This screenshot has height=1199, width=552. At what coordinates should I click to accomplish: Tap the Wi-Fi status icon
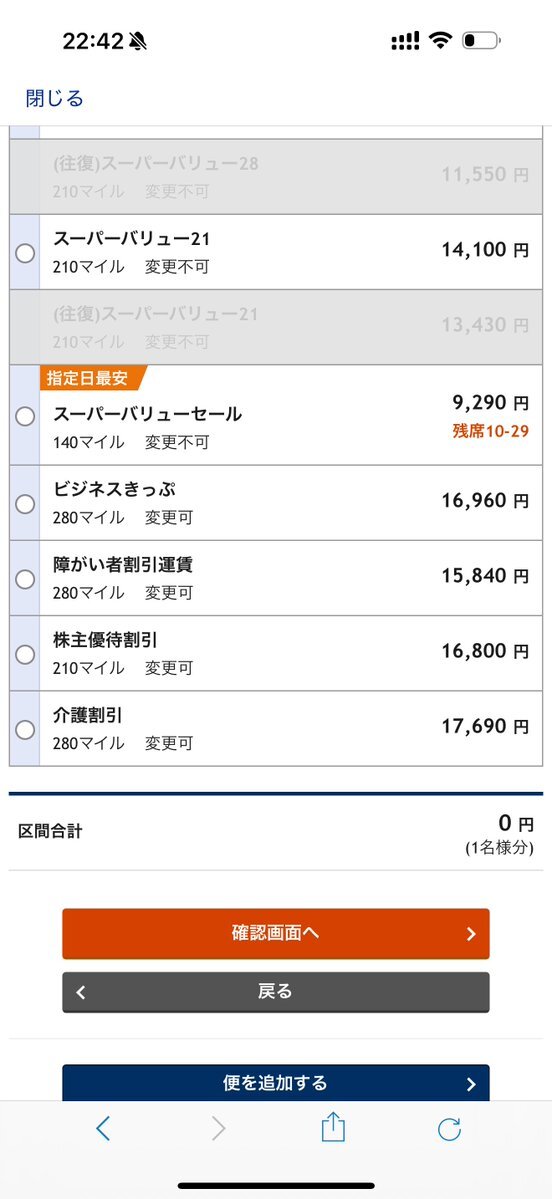click(440, 41)
